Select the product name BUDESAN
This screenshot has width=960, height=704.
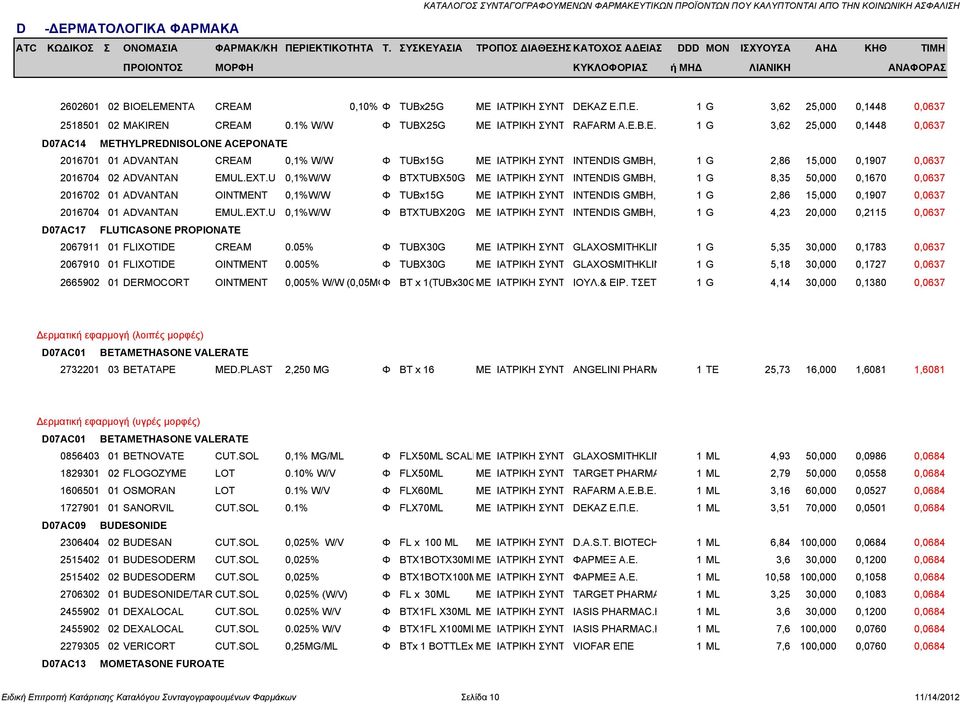[148, 542]
